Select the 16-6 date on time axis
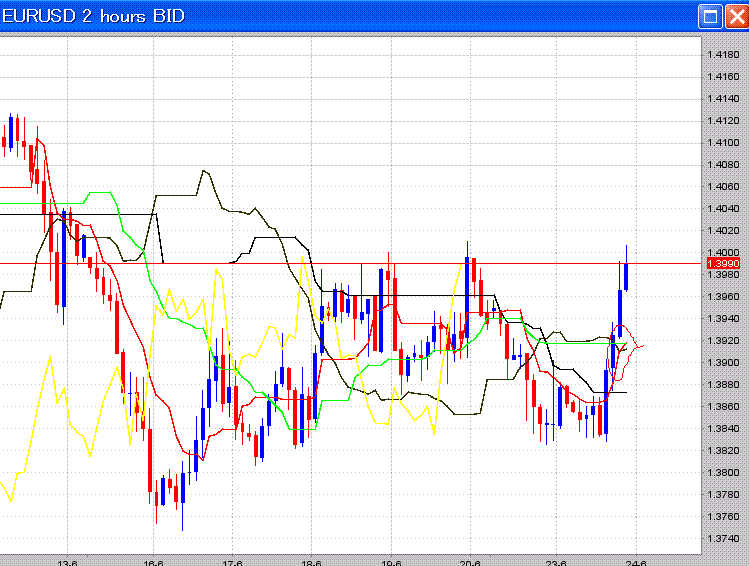The width and height of the screenshot is (749, 566). tap(151, 561)
